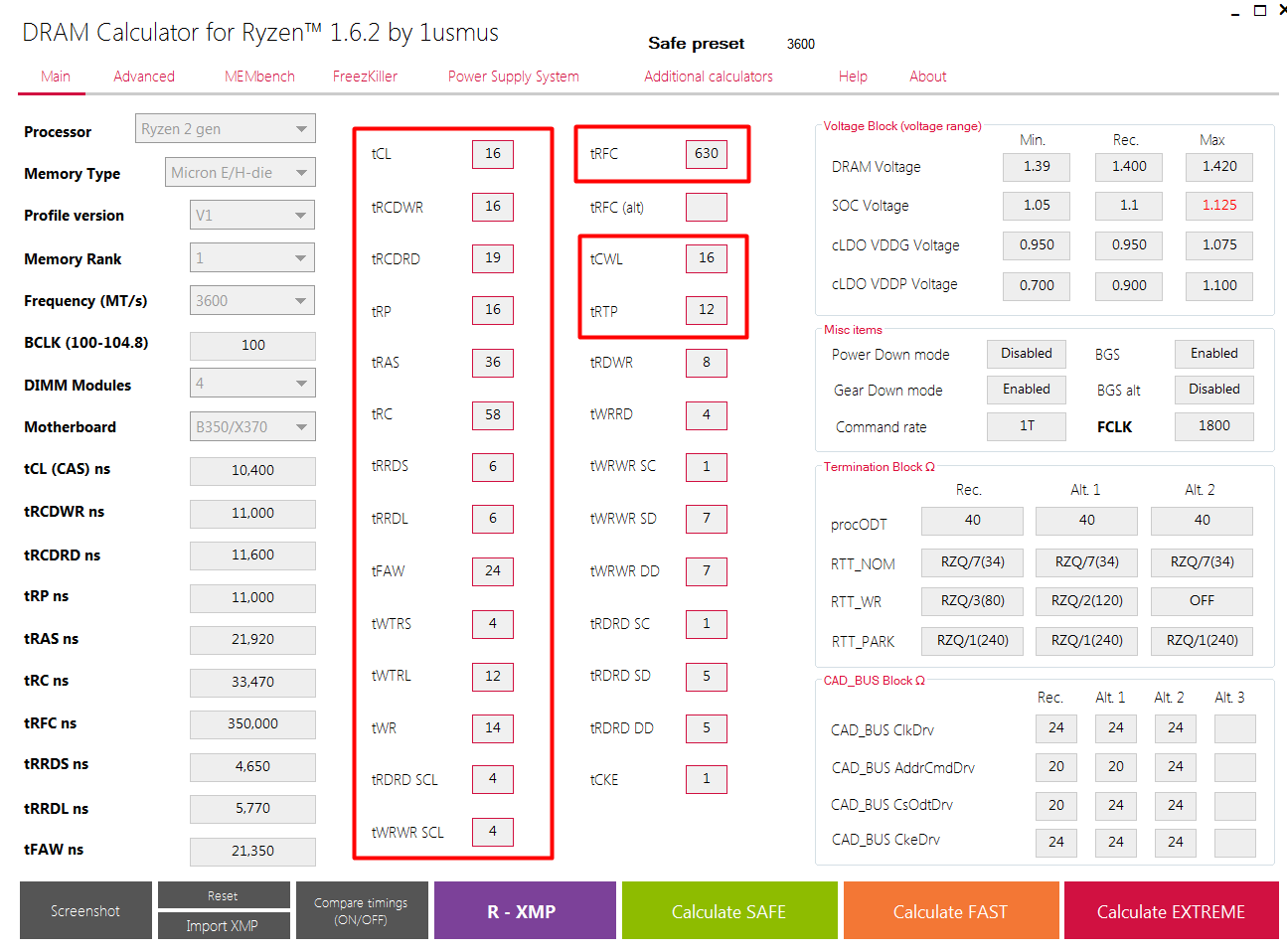The height and width of the screenshot is (952, 1287).
Task: Show the About tab
Action: [x=928, y=77]
